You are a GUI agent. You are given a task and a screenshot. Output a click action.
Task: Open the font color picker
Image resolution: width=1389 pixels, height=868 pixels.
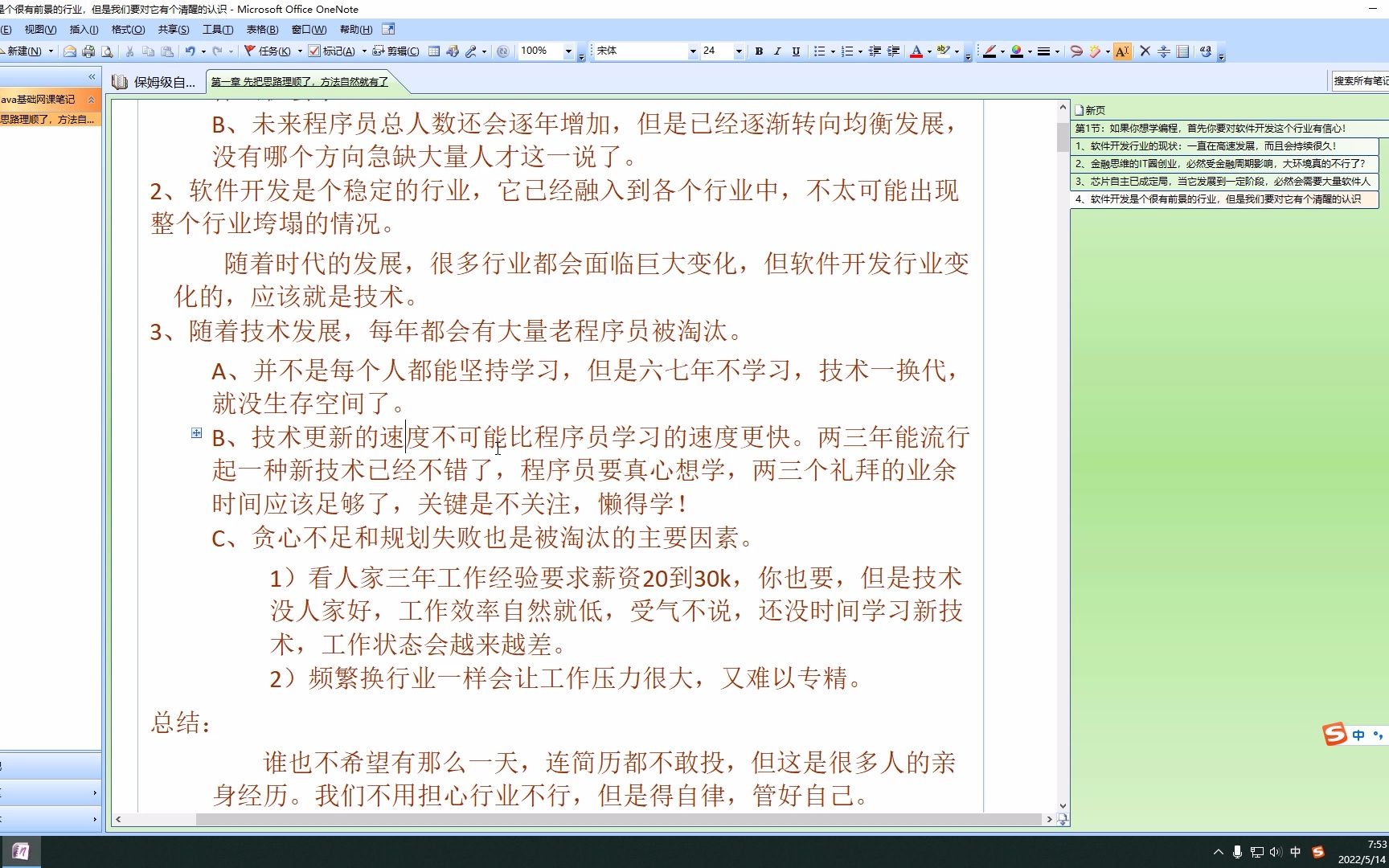point(917,51)
